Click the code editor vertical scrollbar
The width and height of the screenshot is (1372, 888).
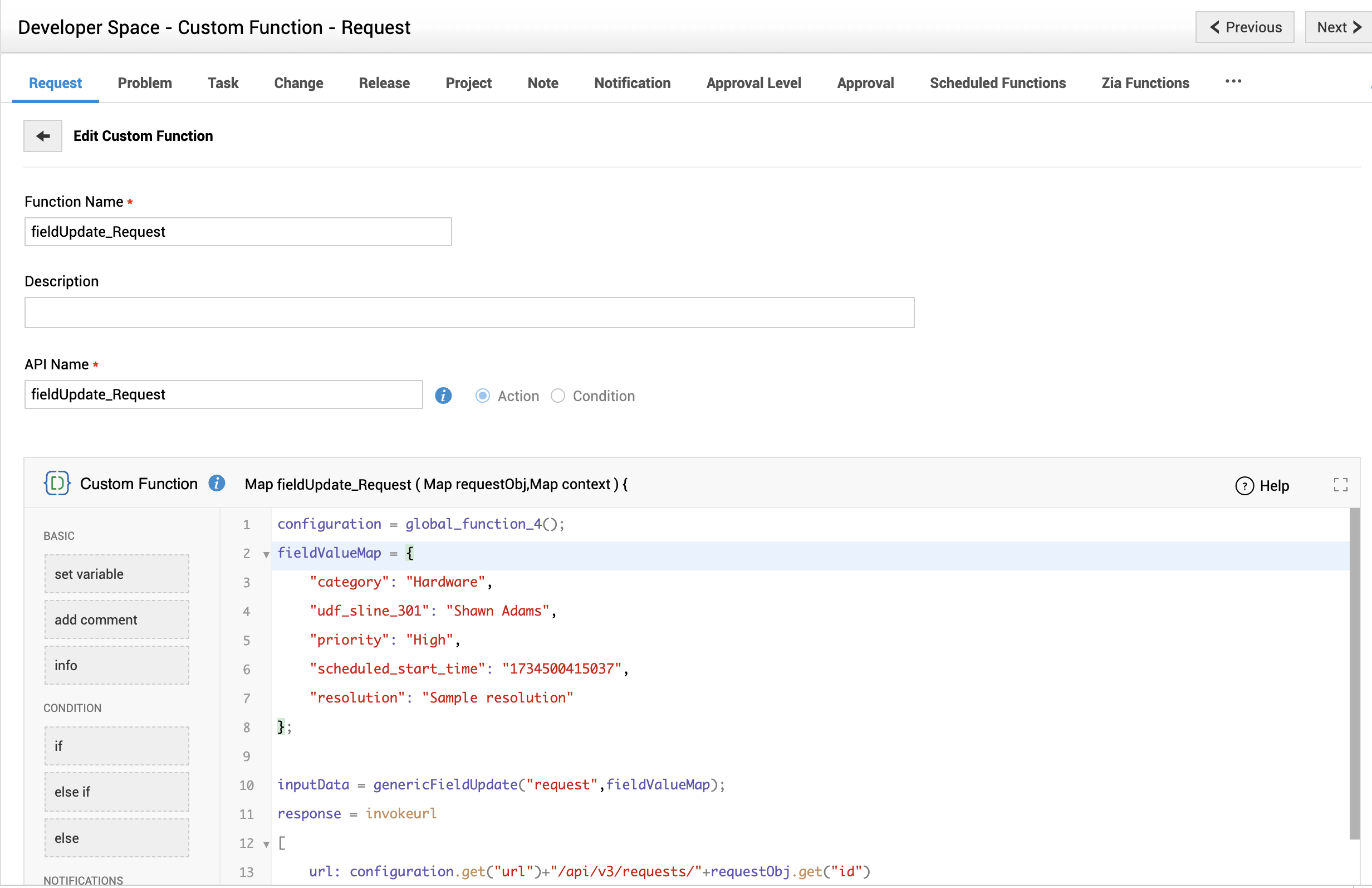[1354, 672]
